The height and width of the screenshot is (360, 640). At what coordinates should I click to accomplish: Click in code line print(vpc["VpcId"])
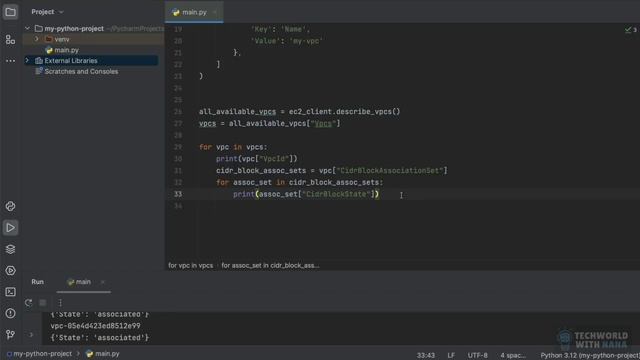(257, 159)
